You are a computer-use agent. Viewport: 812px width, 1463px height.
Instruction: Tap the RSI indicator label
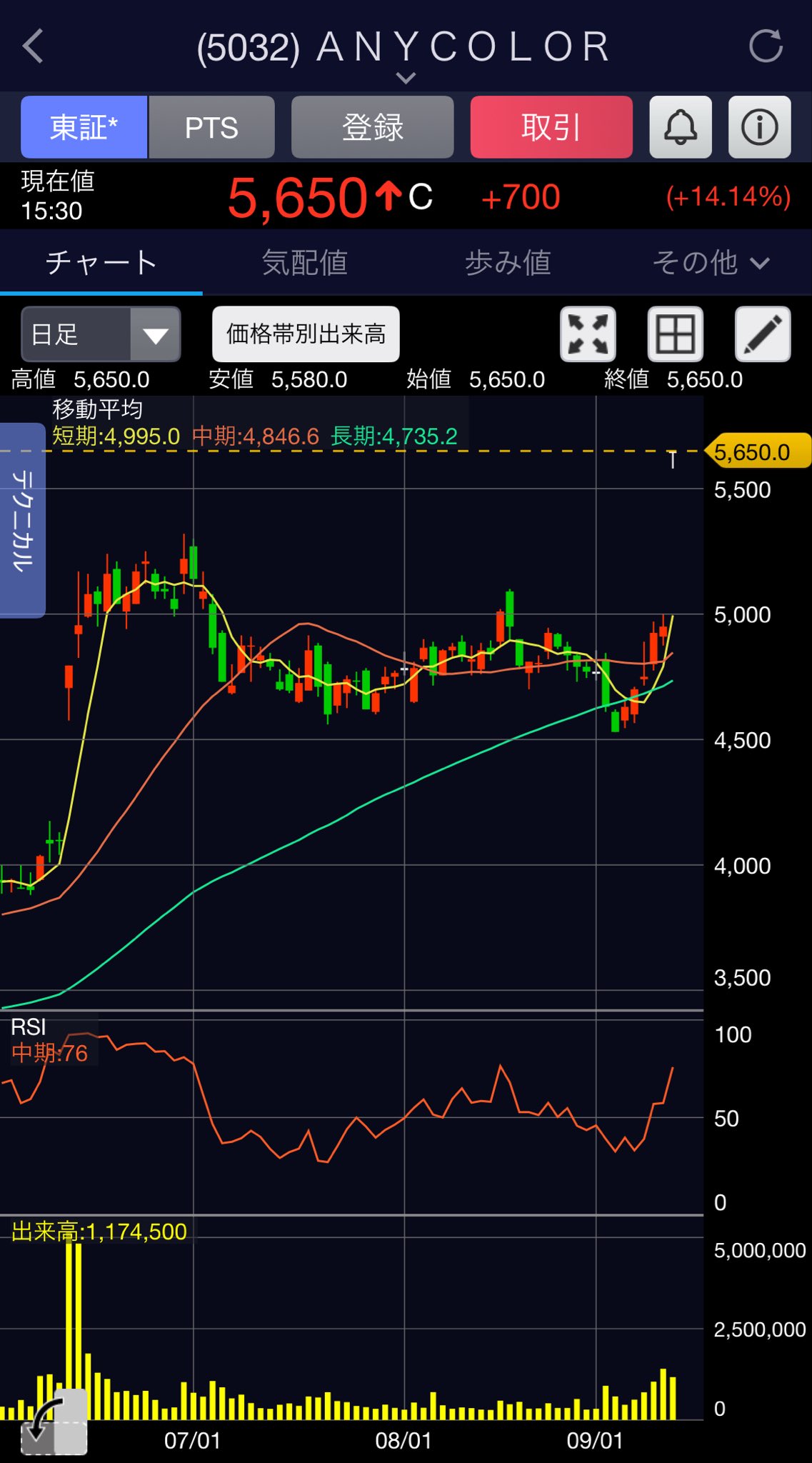(28, 1027)
